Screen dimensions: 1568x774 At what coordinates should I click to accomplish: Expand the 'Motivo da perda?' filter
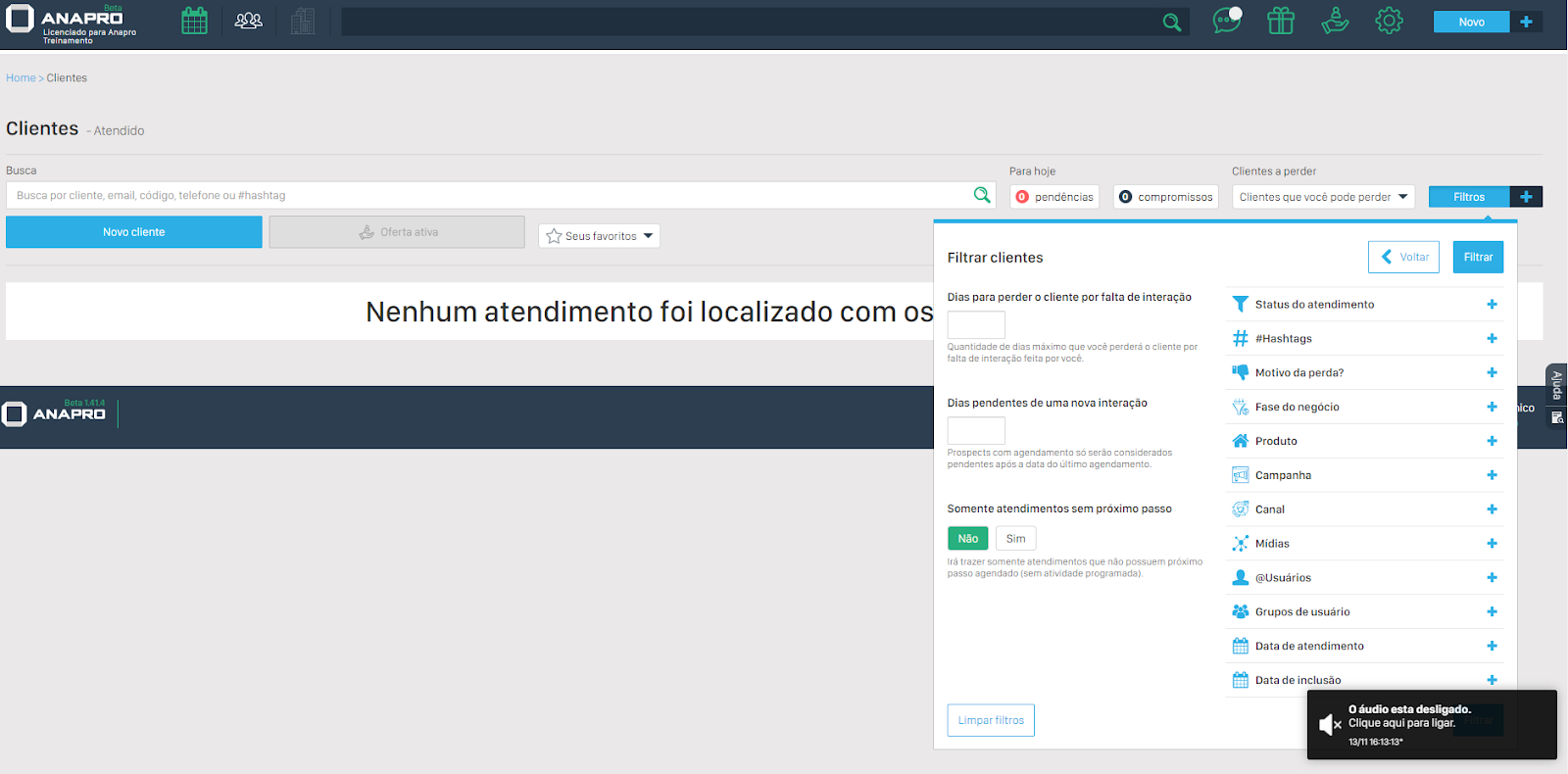1491,373
